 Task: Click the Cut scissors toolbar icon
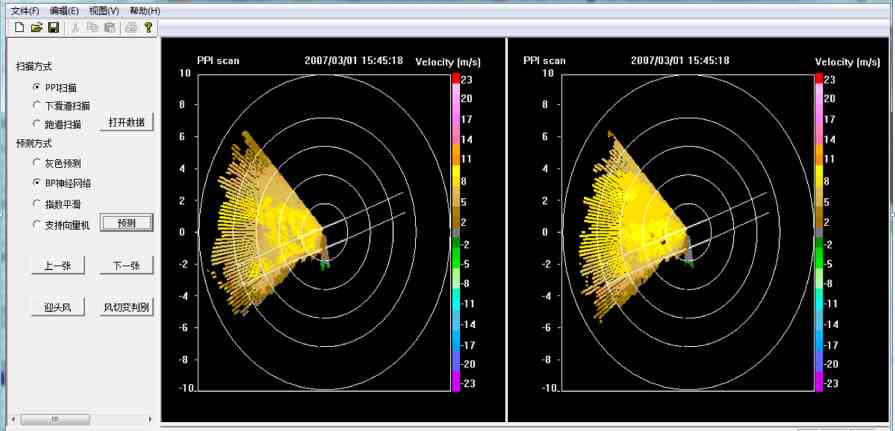tap(75, 27)
